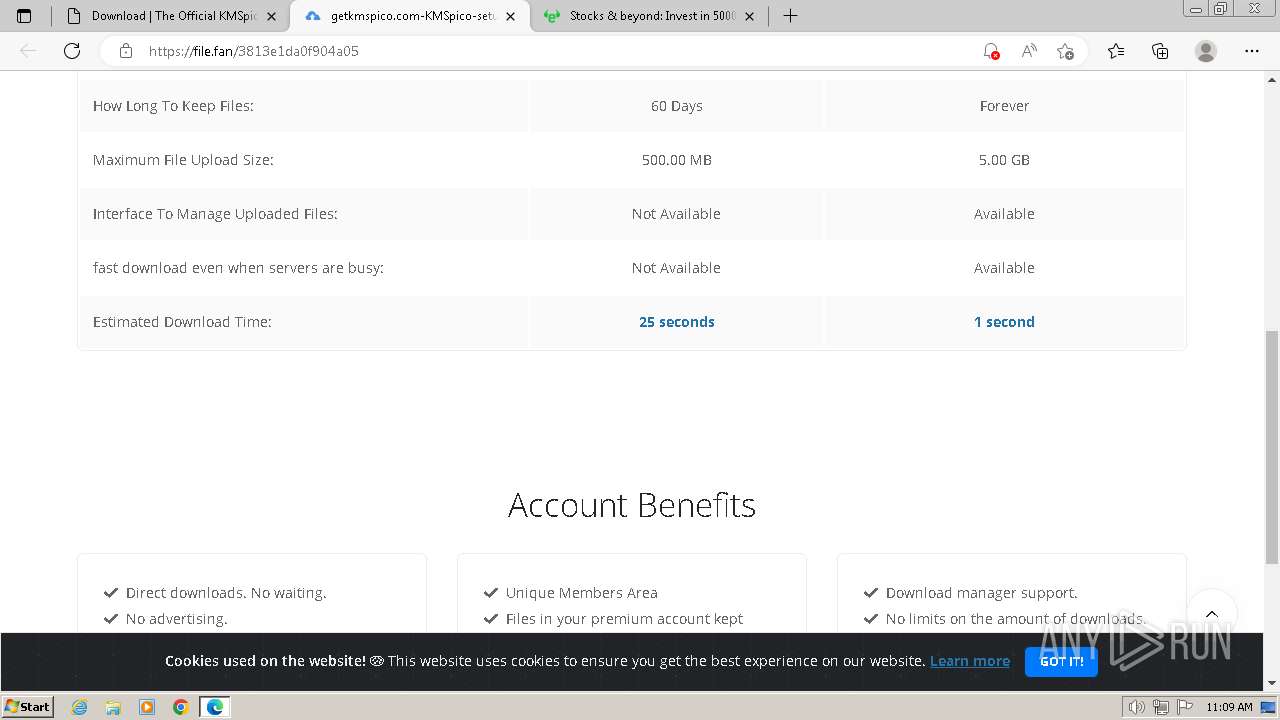View site information lock icon
This screenshot has width=1280, height=720.
pos(126,51)
